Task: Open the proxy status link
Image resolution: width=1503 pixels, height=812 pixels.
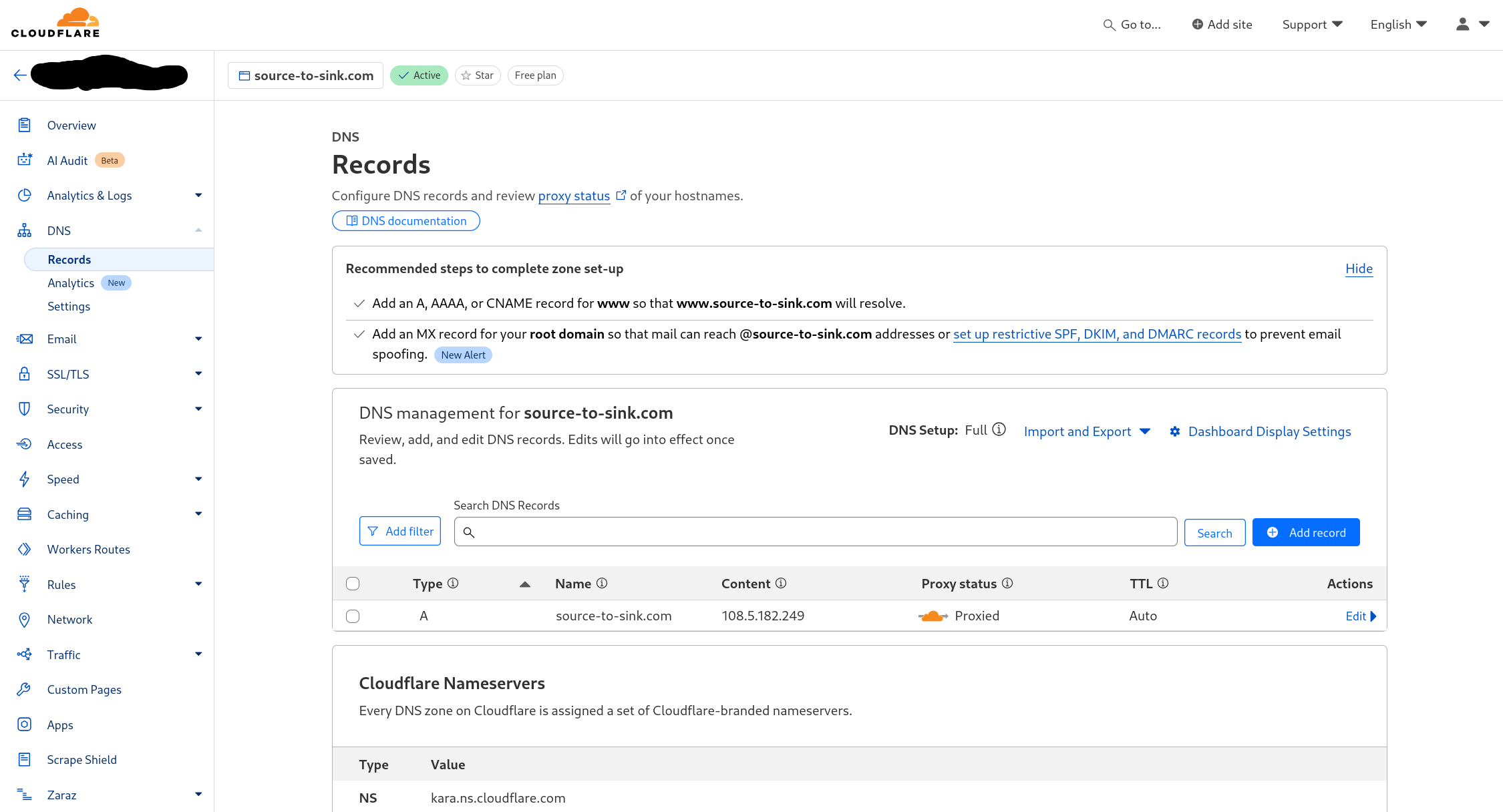Action: point(574,196)
